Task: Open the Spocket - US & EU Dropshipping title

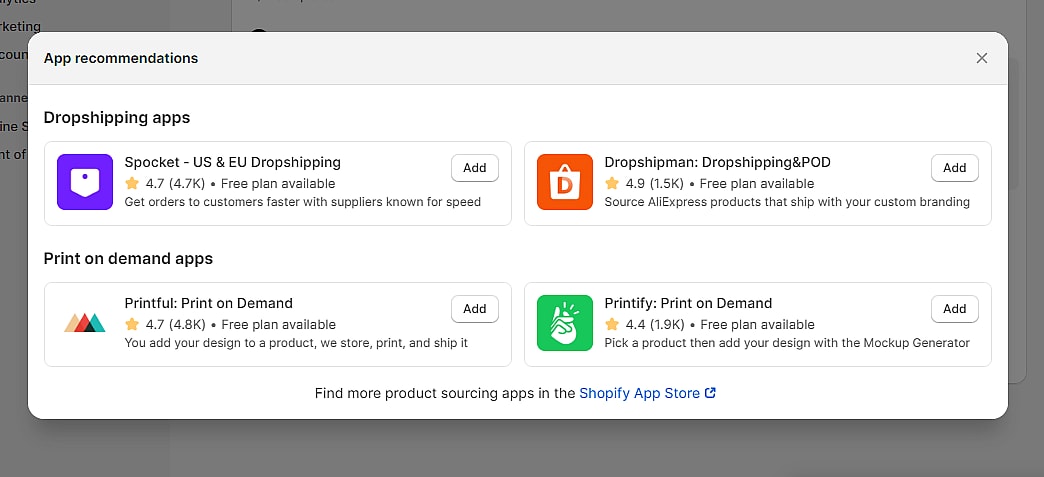Action: [x=232, y=162]
